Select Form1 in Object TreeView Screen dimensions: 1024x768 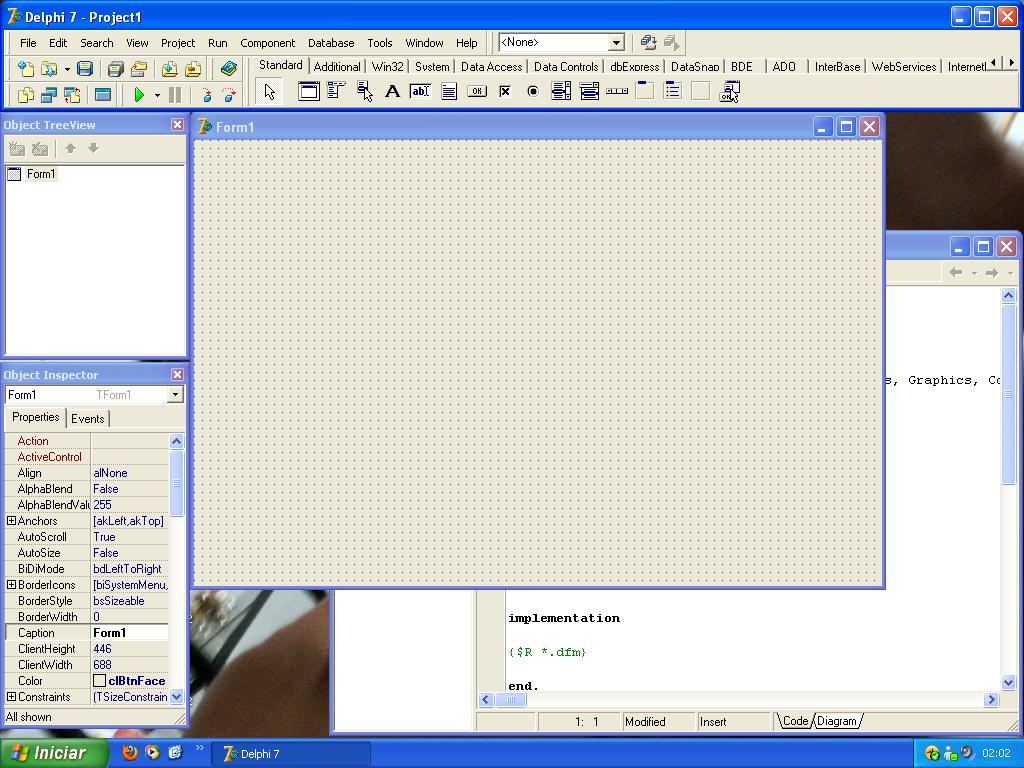(x=40, y=174)
